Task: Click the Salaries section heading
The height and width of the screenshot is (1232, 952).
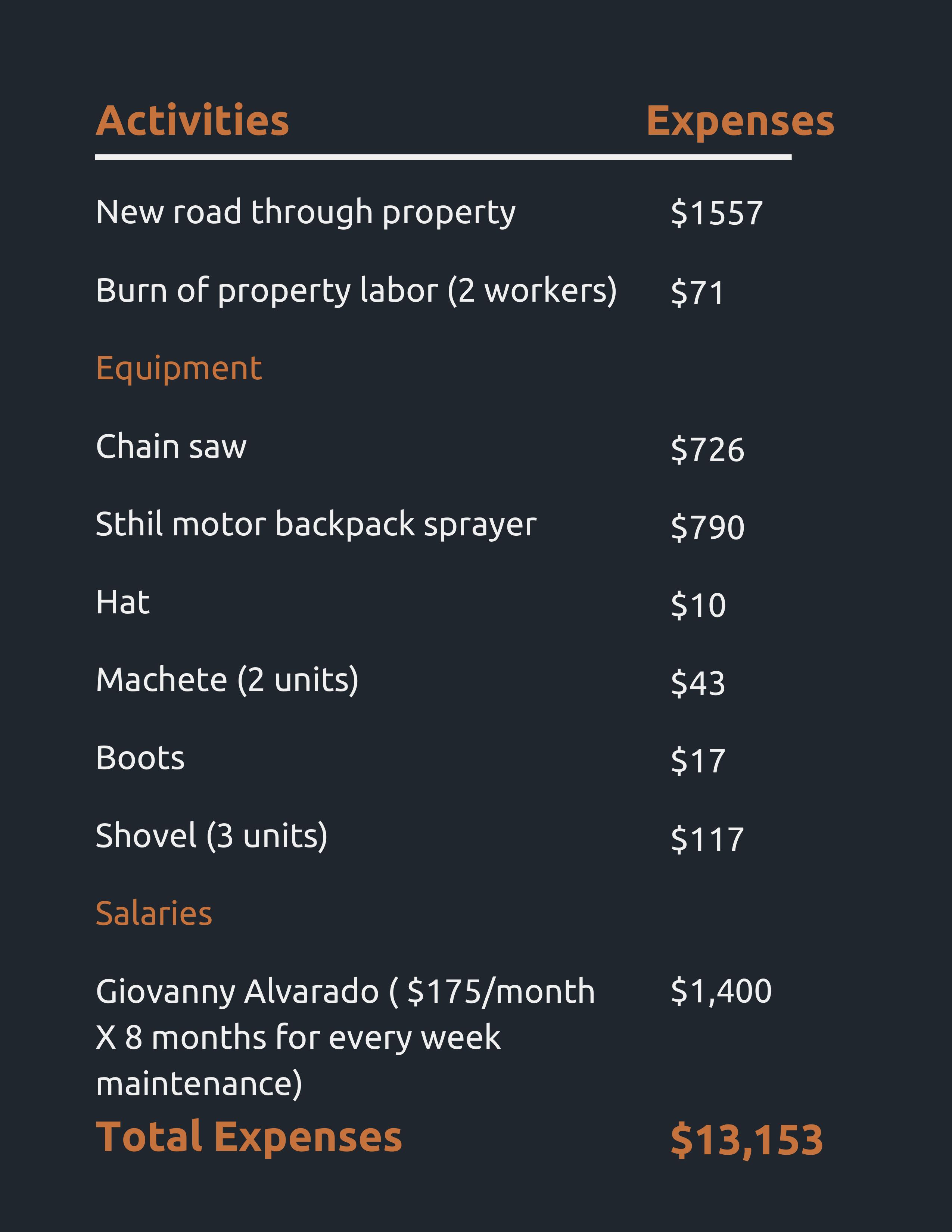Action: [154, 913]
